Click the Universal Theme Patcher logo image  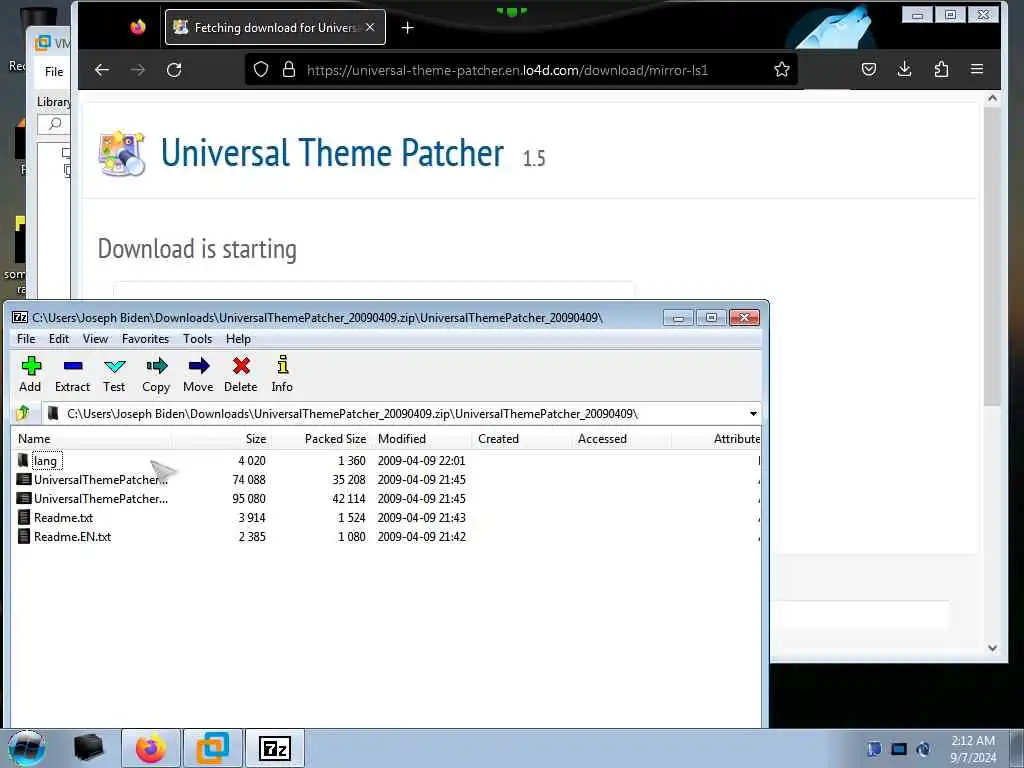click(x=121, y=153)
